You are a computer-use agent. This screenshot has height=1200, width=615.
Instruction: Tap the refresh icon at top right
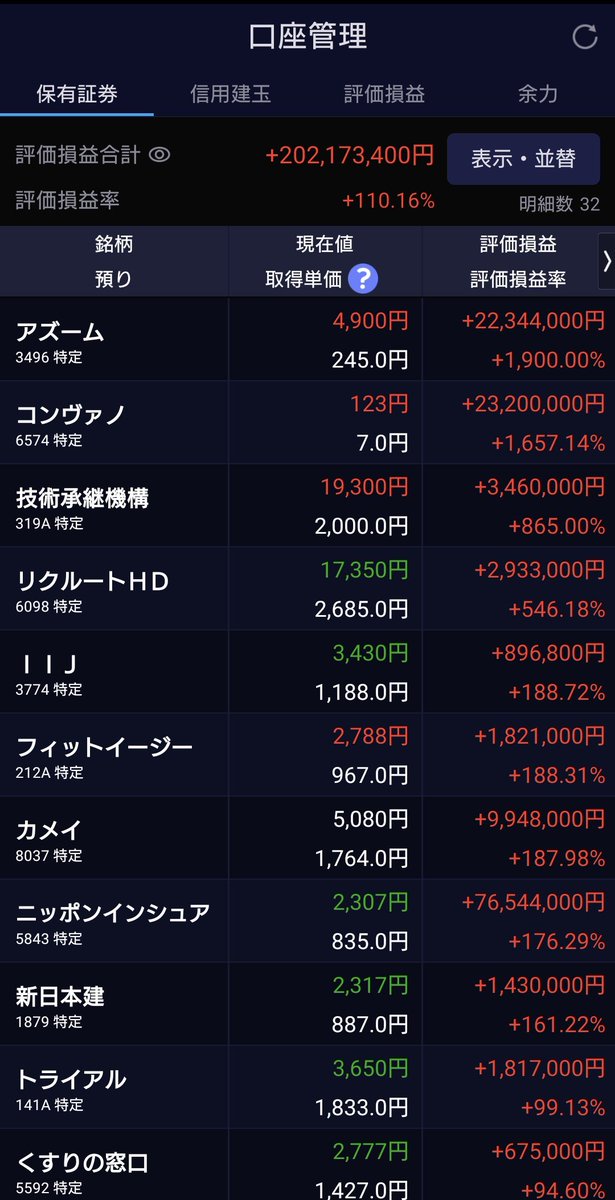point(584,37)
